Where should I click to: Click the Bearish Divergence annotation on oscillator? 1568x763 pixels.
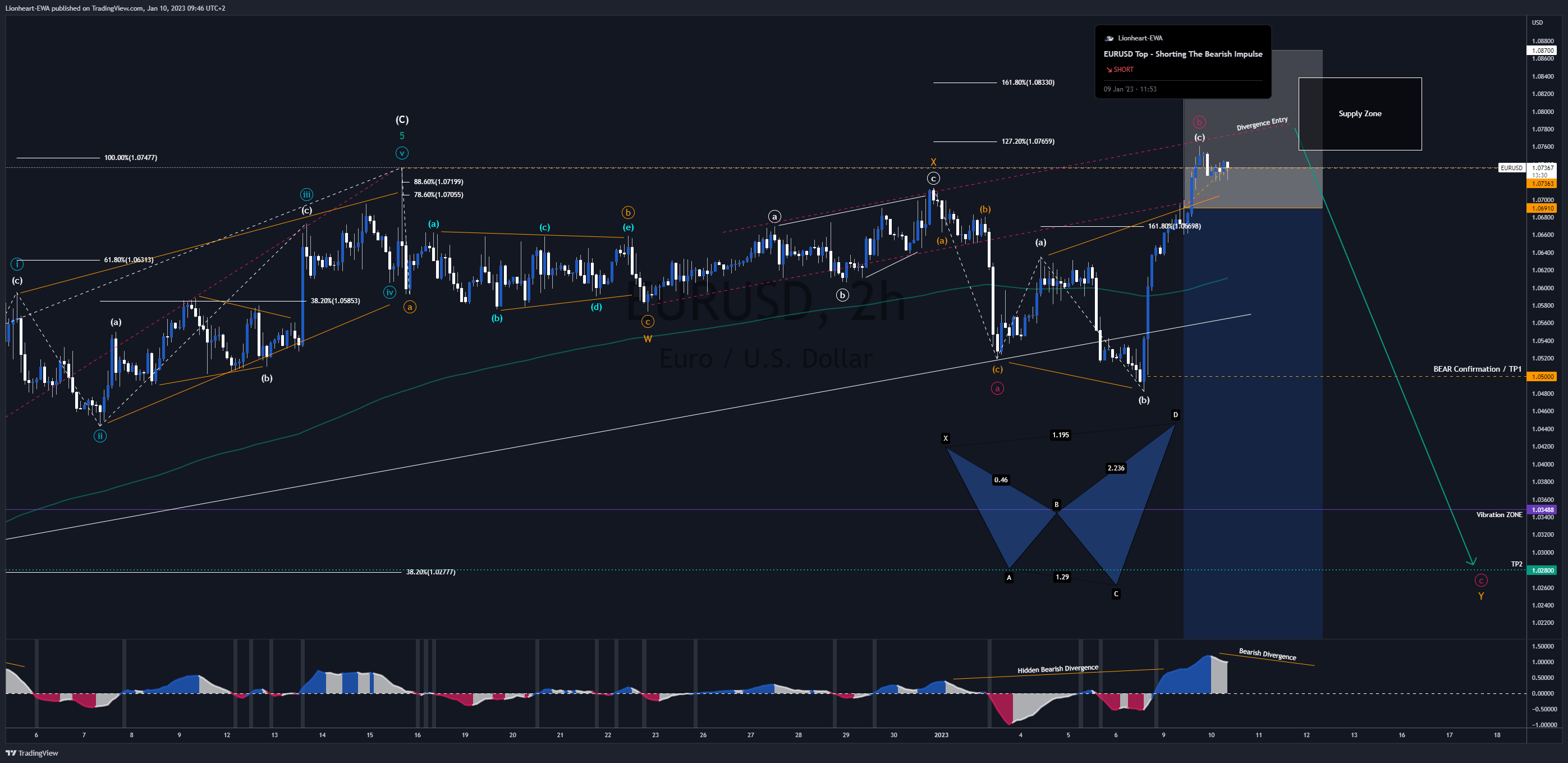[x=1267, y=655]
